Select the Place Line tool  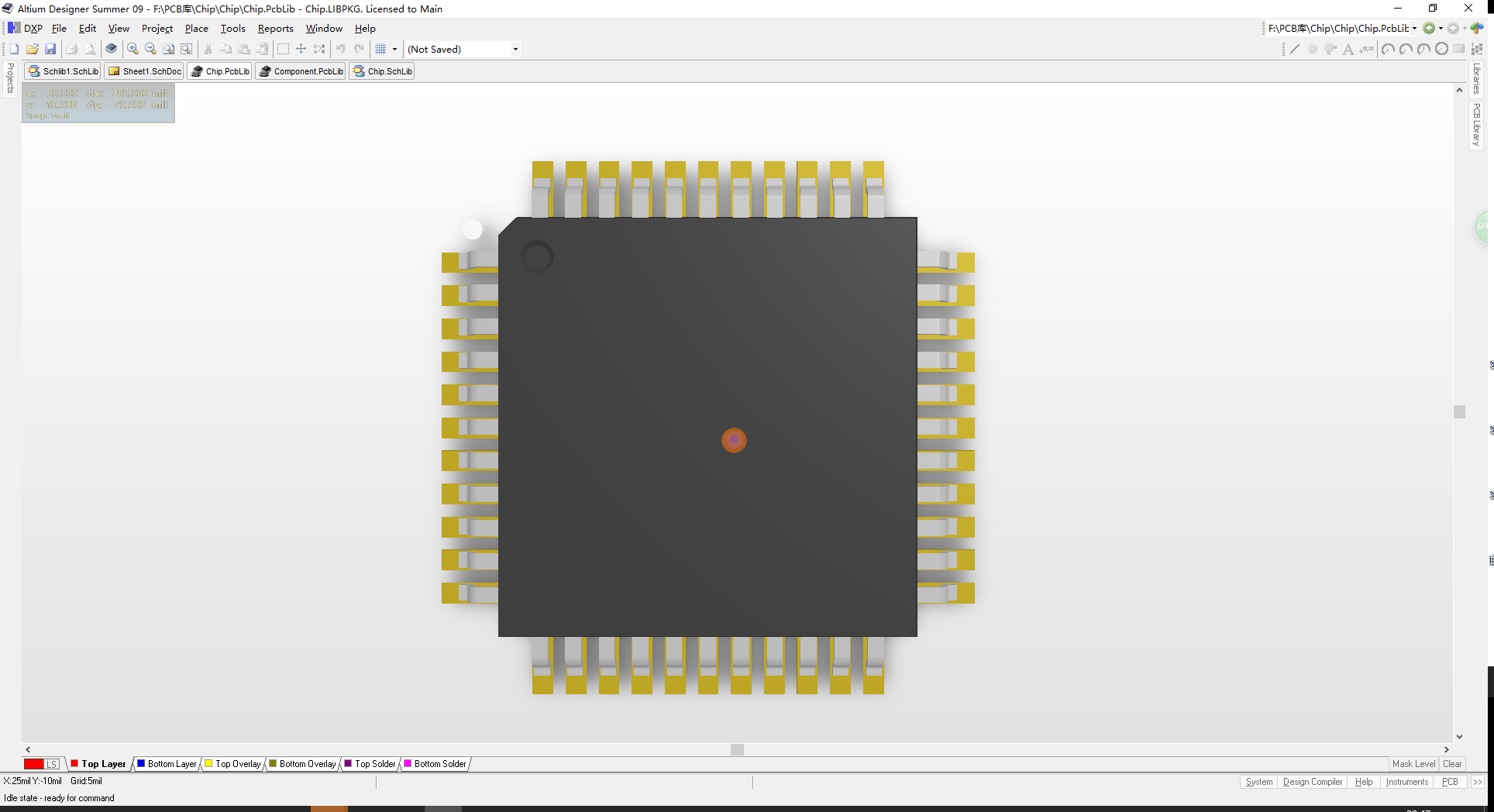pos(1295,49)
